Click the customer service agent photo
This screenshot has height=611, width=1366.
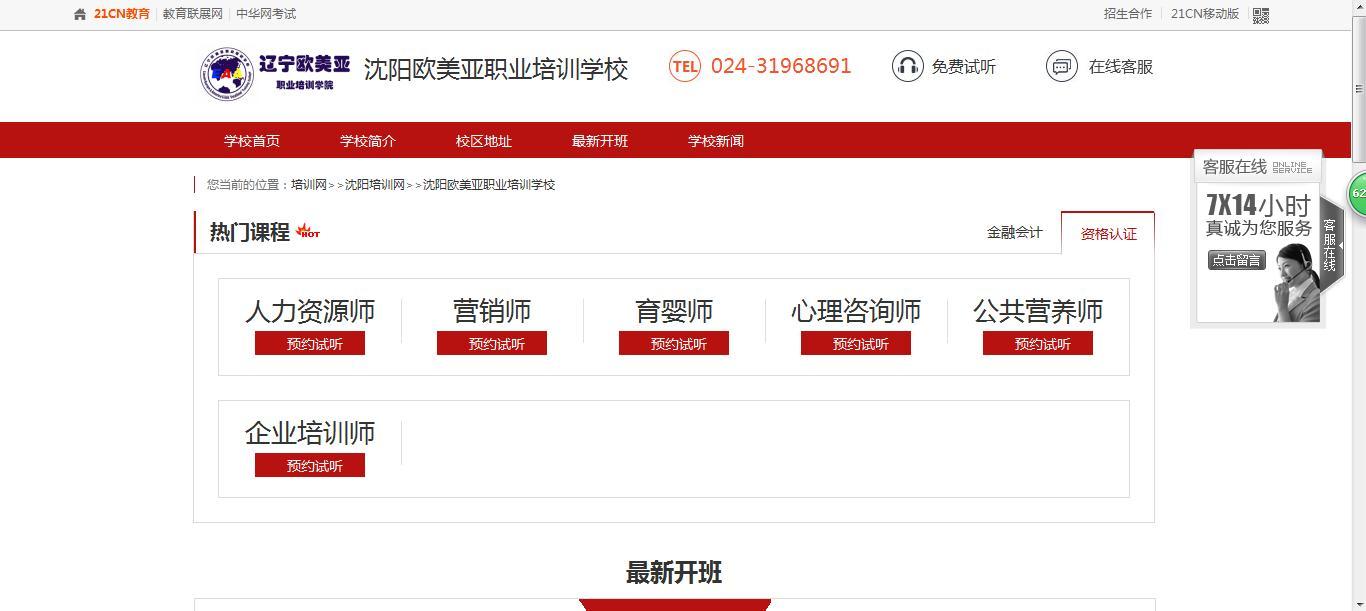coord(1295,282)
